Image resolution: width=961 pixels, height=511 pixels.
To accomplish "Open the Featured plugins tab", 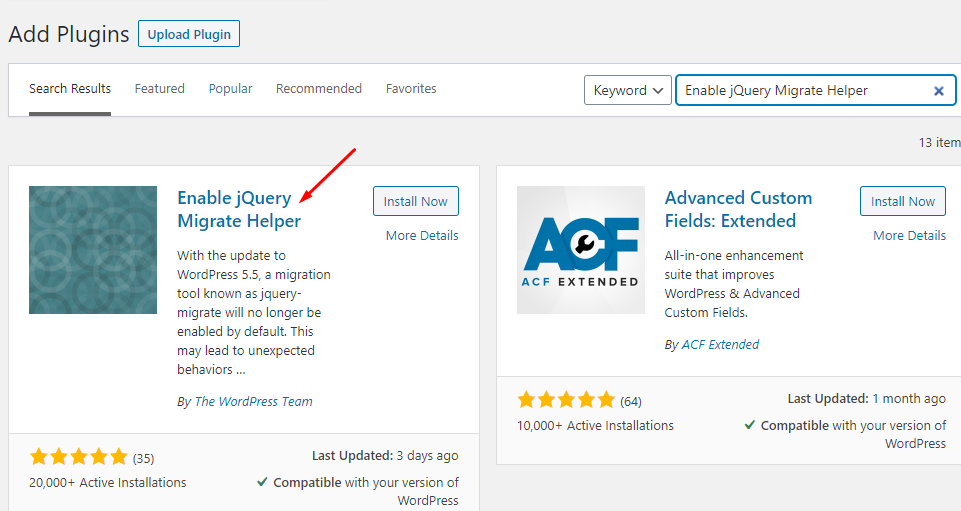I will tap(159, 88).
